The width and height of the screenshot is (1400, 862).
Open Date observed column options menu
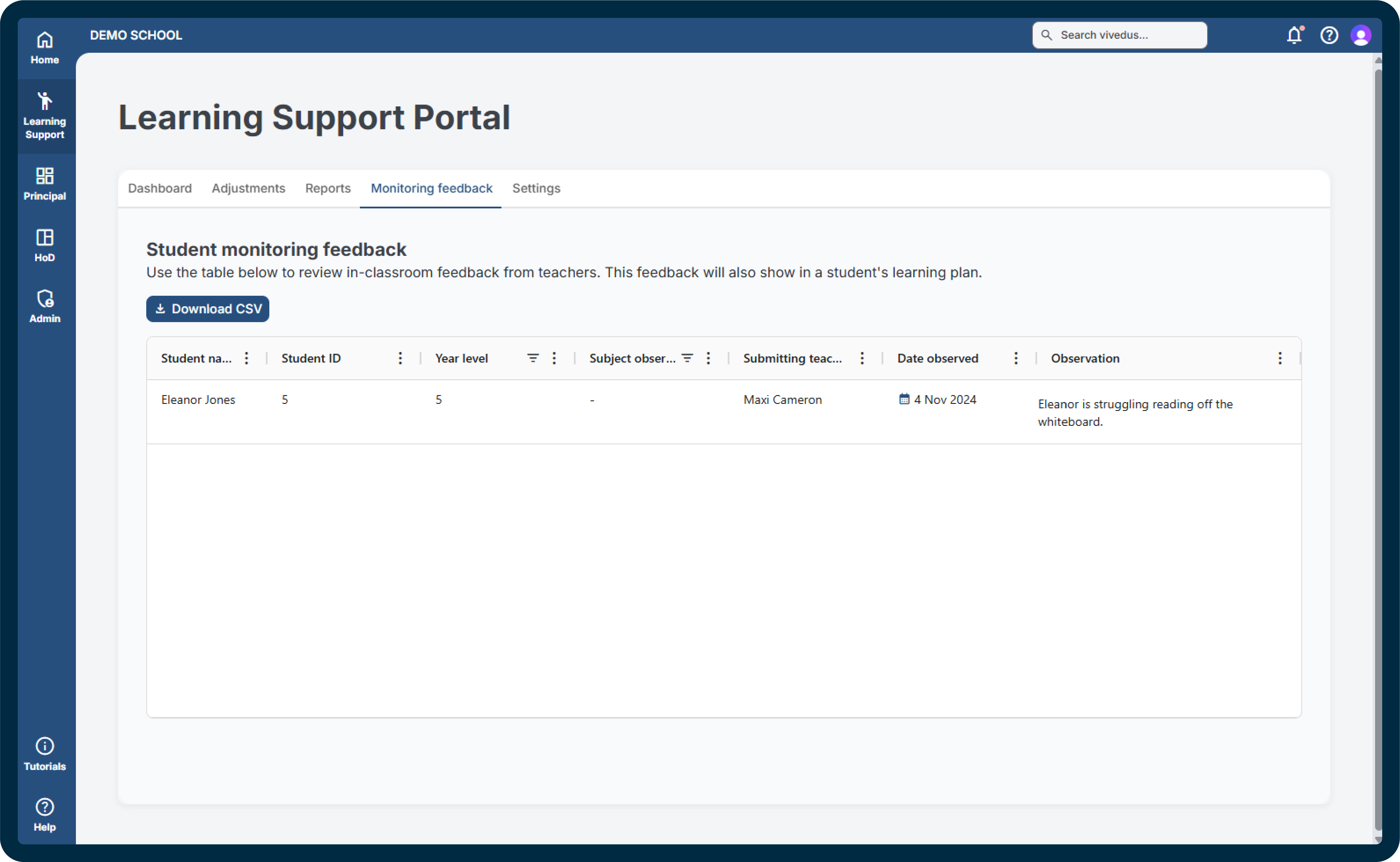click(1015, 358)
